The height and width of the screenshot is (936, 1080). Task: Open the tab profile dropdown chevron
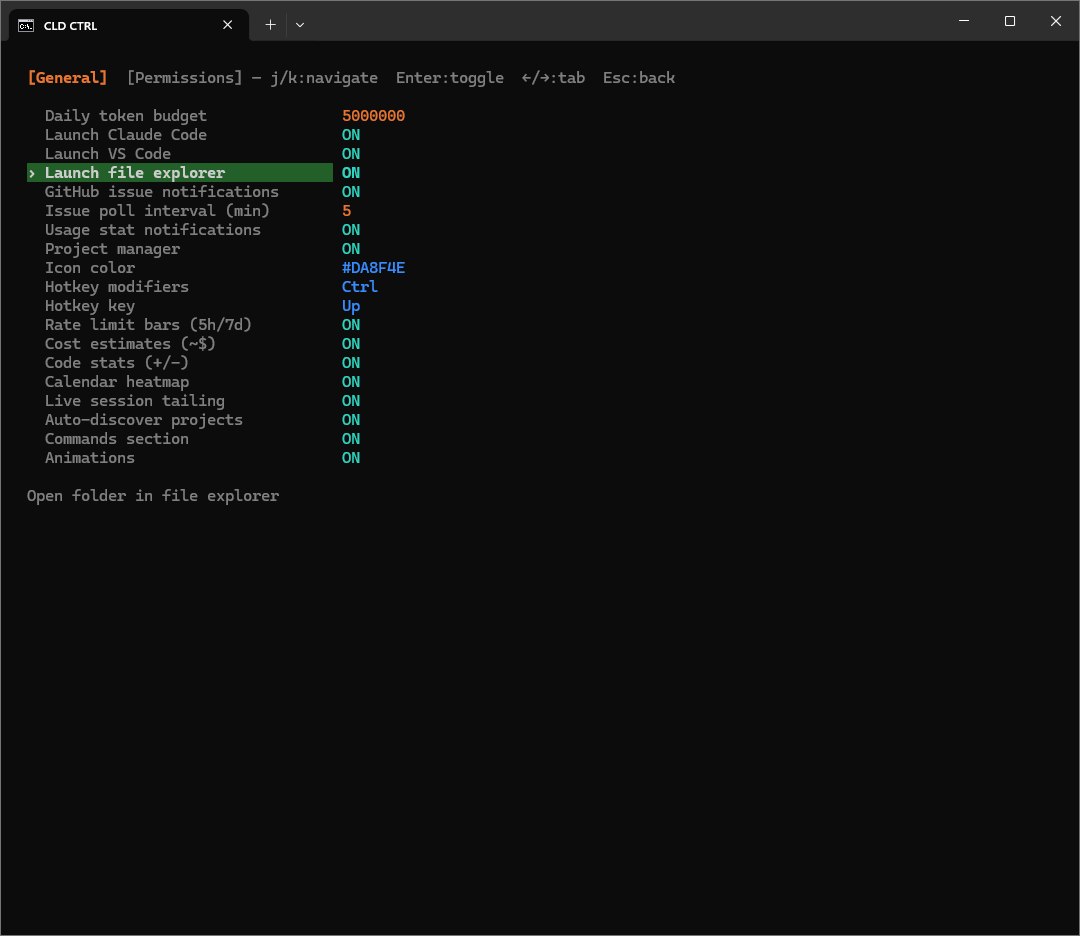tap(300, 25)
